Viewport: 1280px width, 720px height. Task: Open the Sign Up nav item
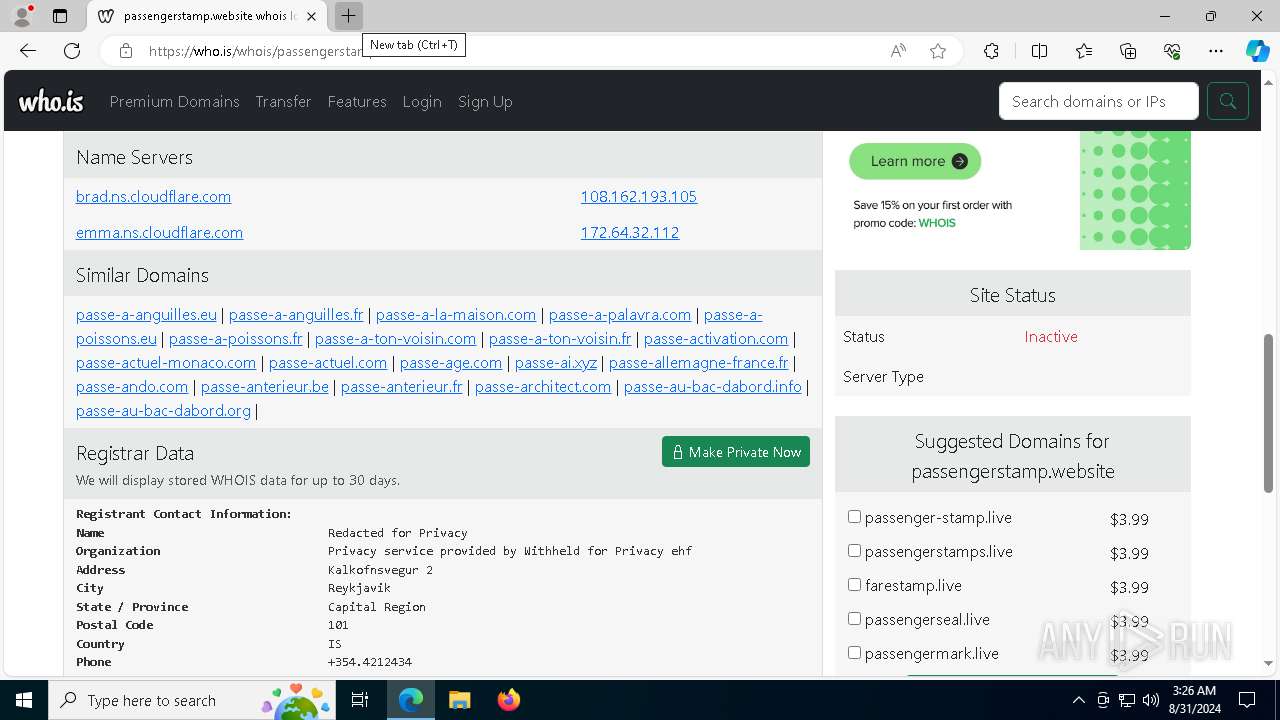[x=485, y=101]
